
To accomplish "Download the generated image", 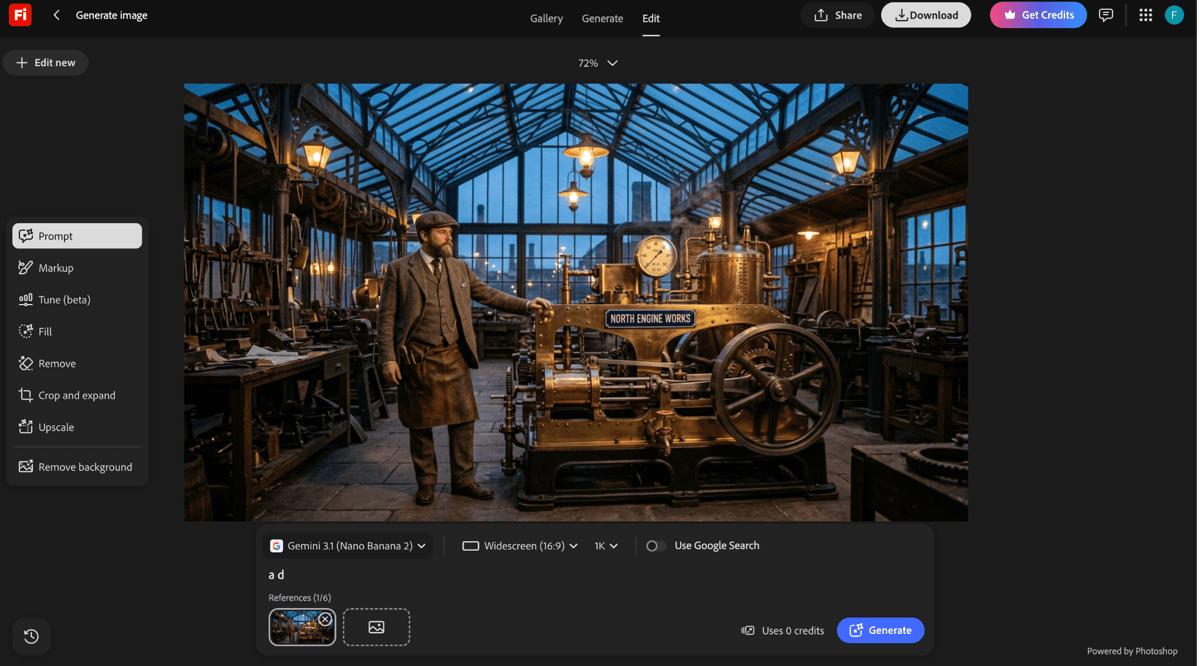I will click(x=926, y=15).
